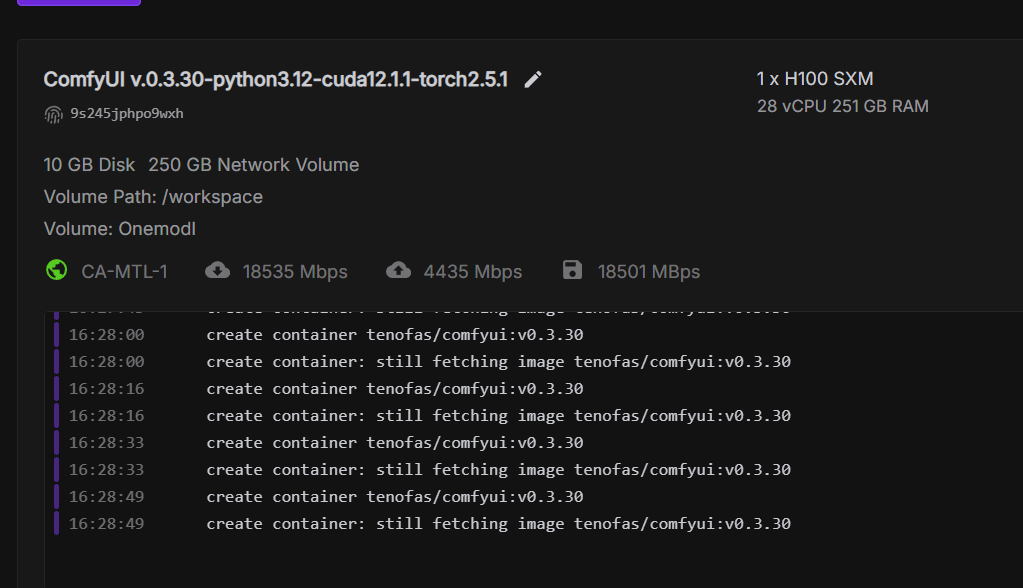This screenshot has height=588, width=1023.
Task: Click the last 16:28:49 still fetching log line
Action: click(498, 524)
